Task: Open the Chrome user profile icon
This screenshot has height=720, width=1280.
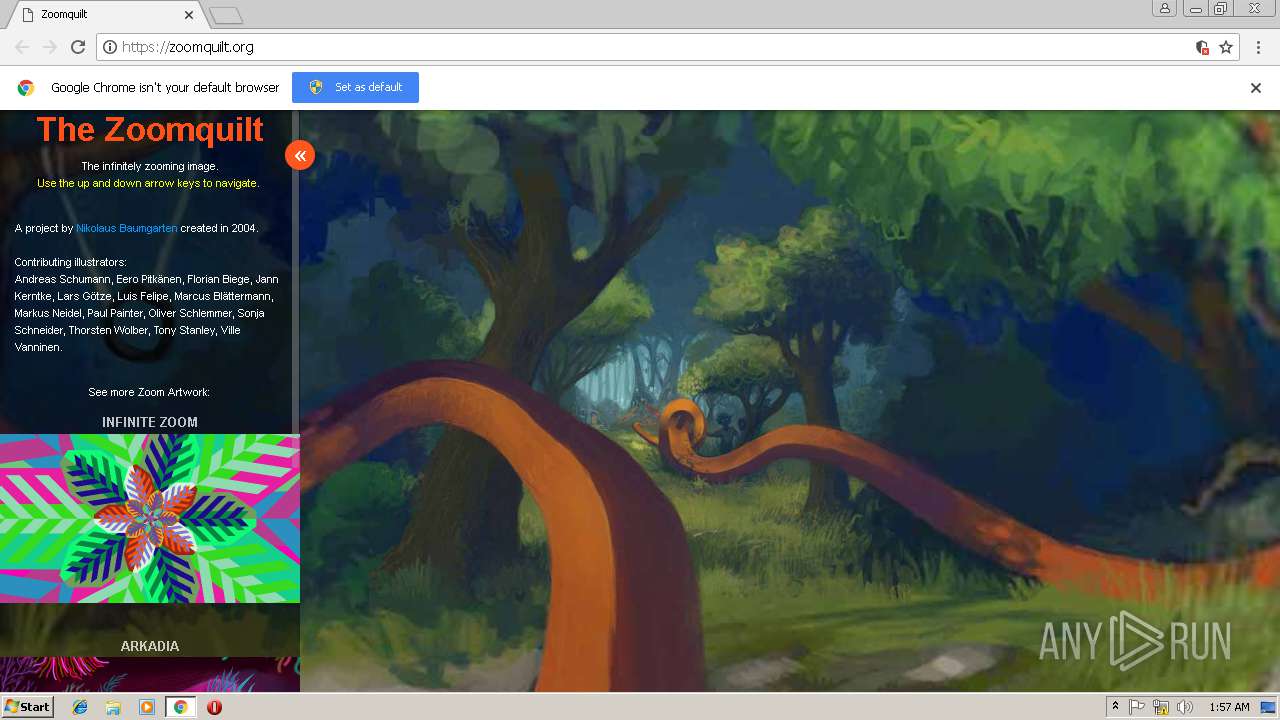Action: tap(1165, 8)
